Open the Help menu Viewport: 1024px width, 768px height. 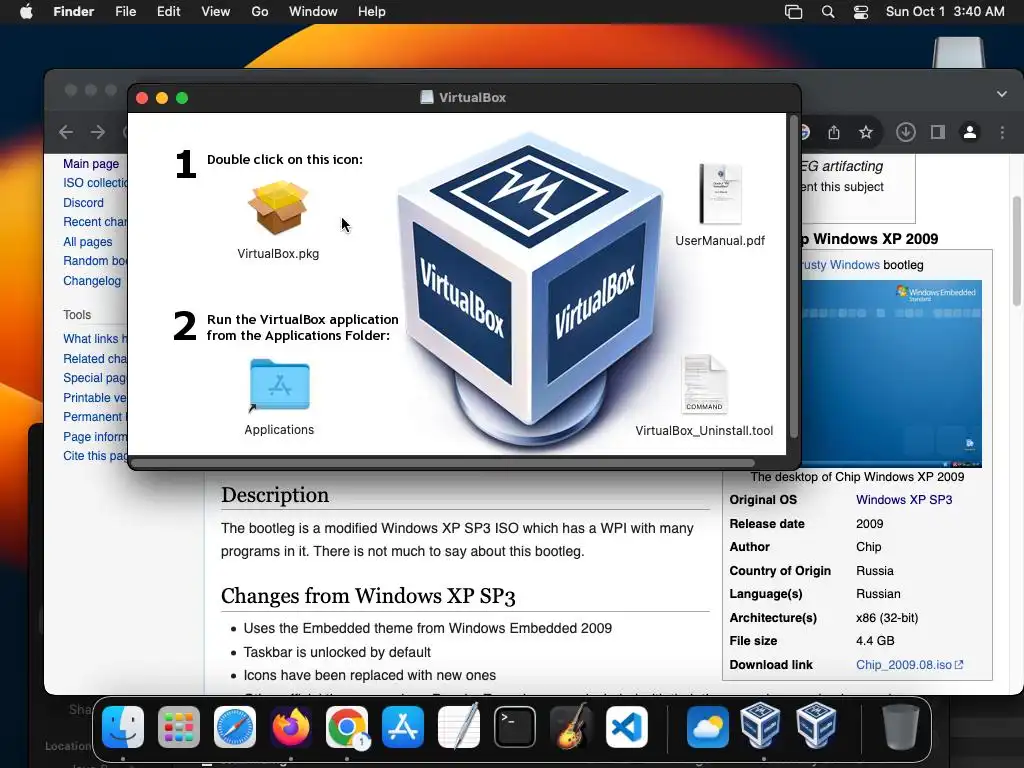tap(372, 12)
